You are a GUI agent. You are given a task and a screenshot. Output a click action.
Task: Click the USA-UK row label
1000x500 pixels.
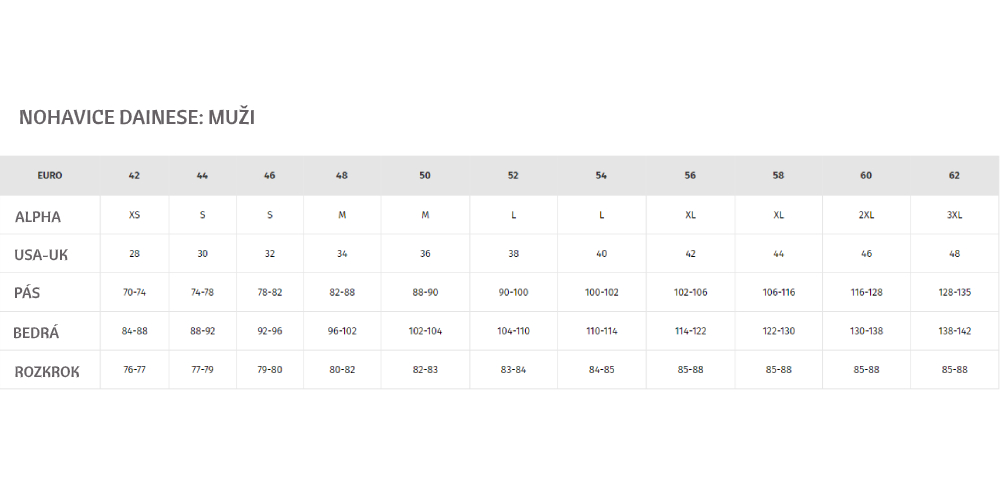click(x=41, y=255)
